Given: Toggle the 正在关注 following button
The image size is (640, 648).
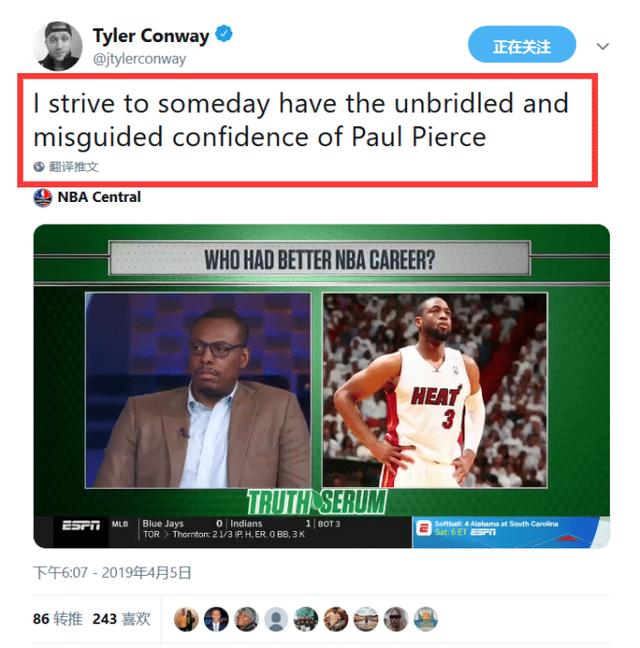Looking at the screenshot, I should pyautogui.click(x=522, y=45).
